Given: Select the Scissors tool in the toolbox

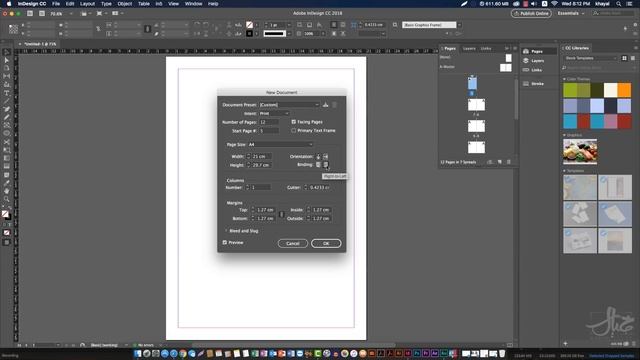Looking at the screenshot, I should tap(7, 142).
